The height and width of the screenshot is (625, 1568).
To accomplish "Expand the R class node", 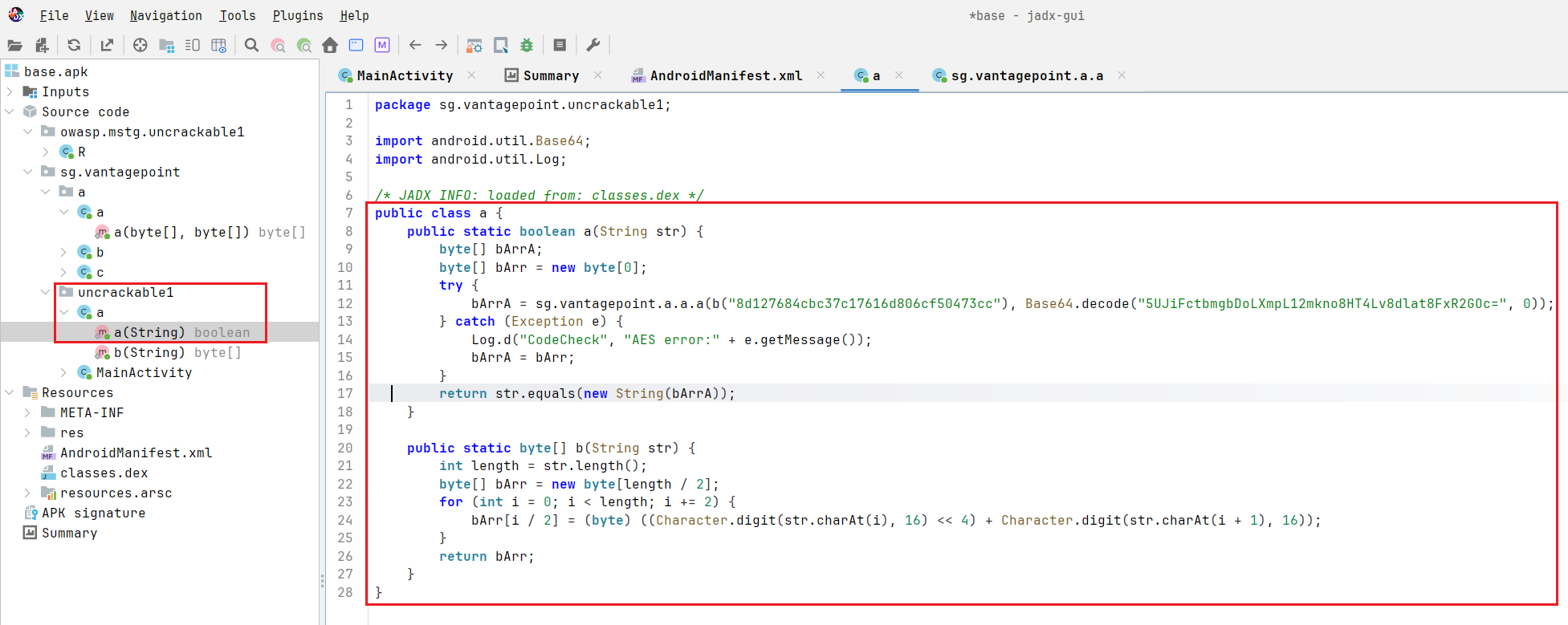I will click(x=46, y=152).
